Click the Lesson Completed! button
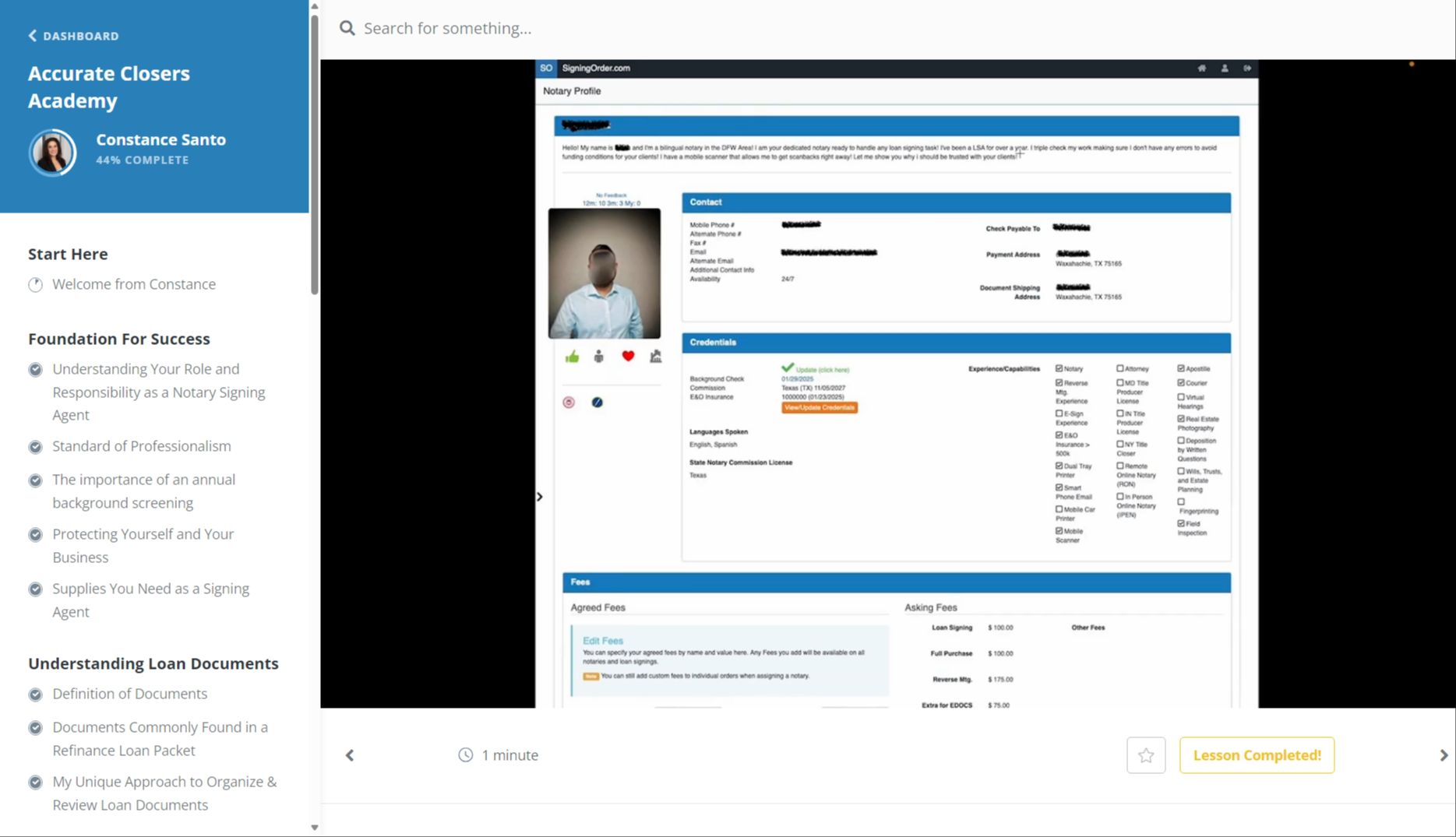Viewport: 1456px width, 837px height. click(x=1257, y=755)
